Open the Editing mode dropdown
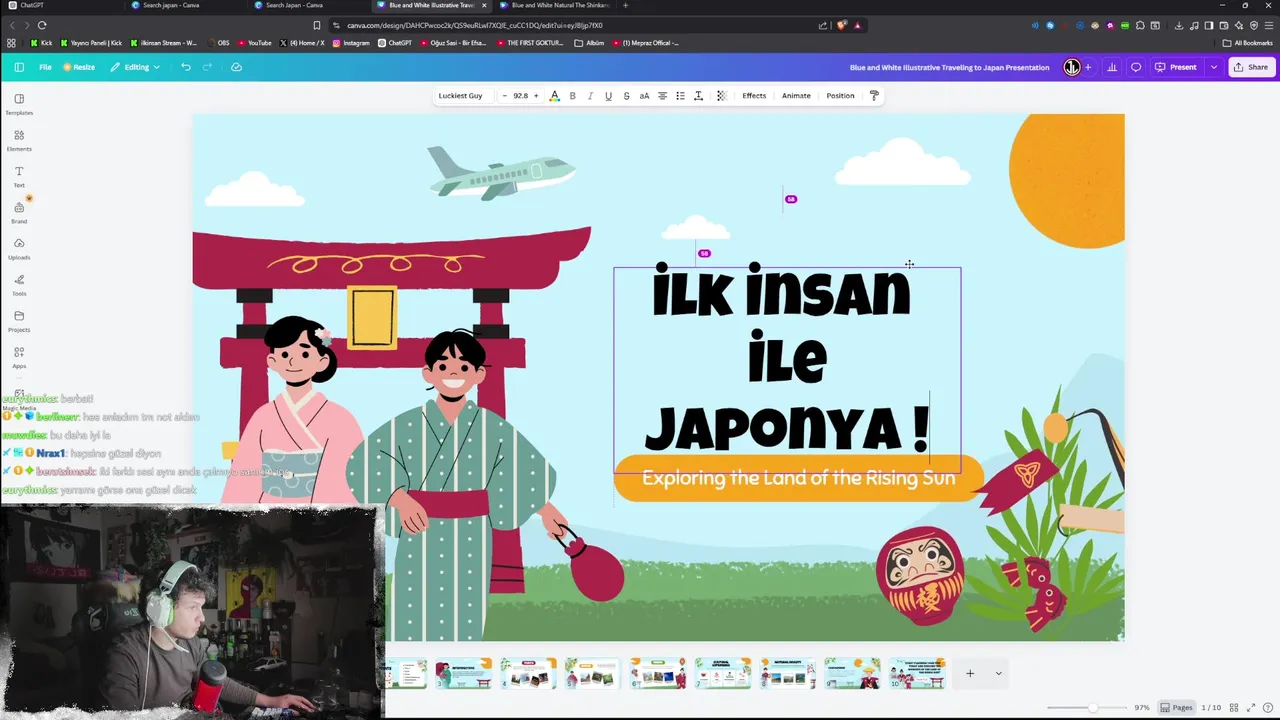1280x720 pixels. [x=135, y=67]
